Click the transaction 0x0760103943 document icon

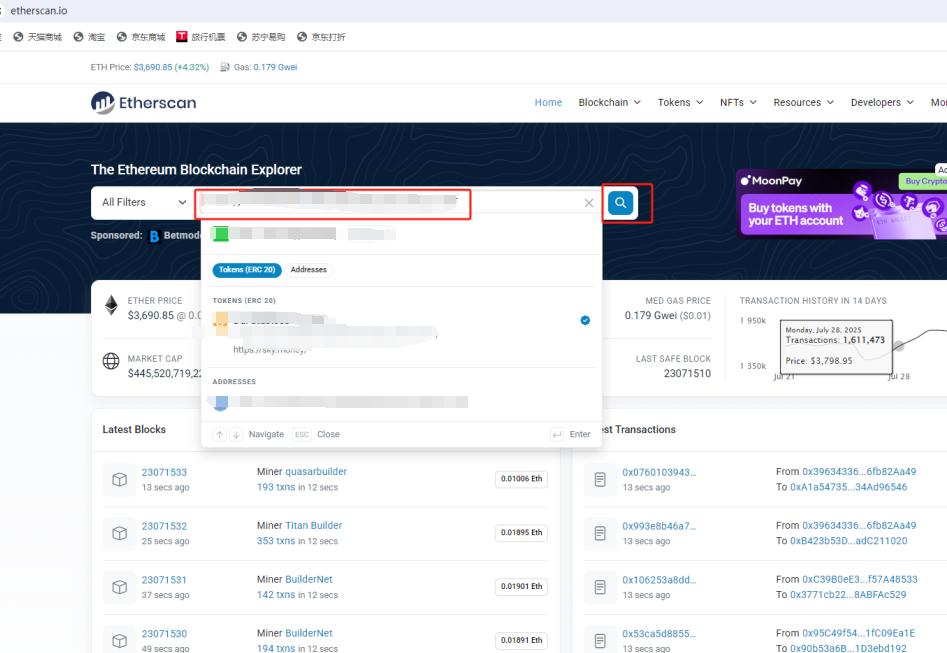[x=600, y=480]
